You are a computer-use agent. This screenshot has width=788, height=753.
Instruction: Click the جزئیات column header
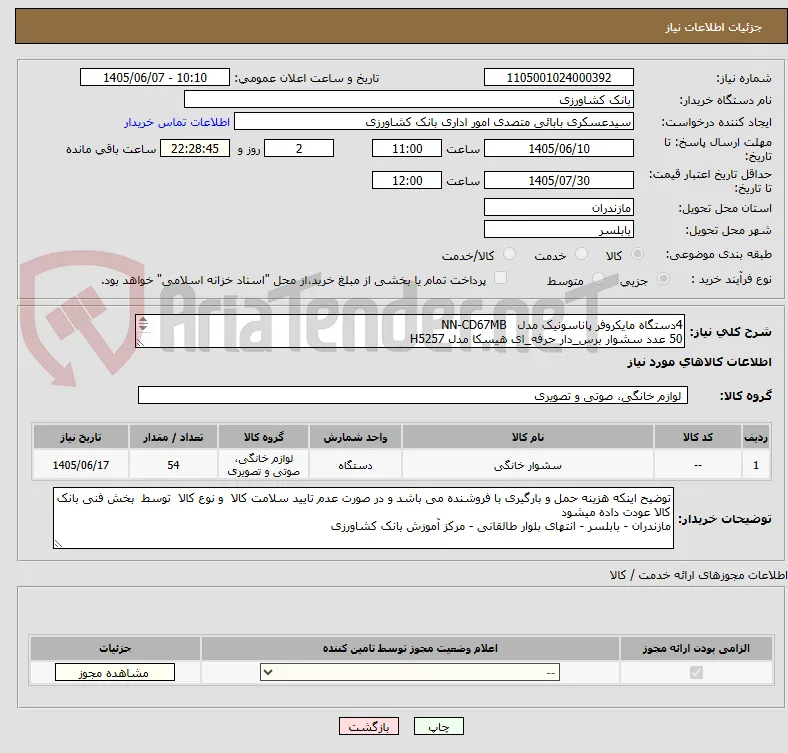[115, 648]
